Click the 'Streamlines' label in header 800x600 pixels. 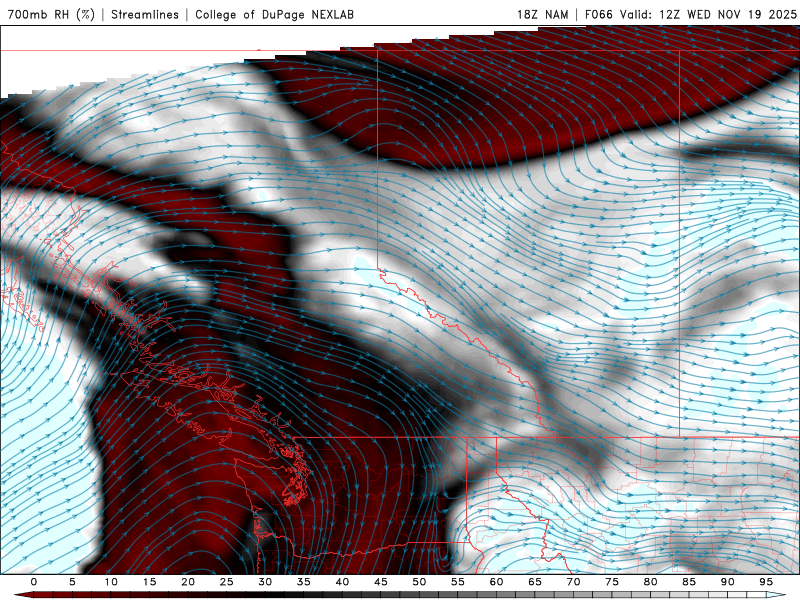point(145,14)
